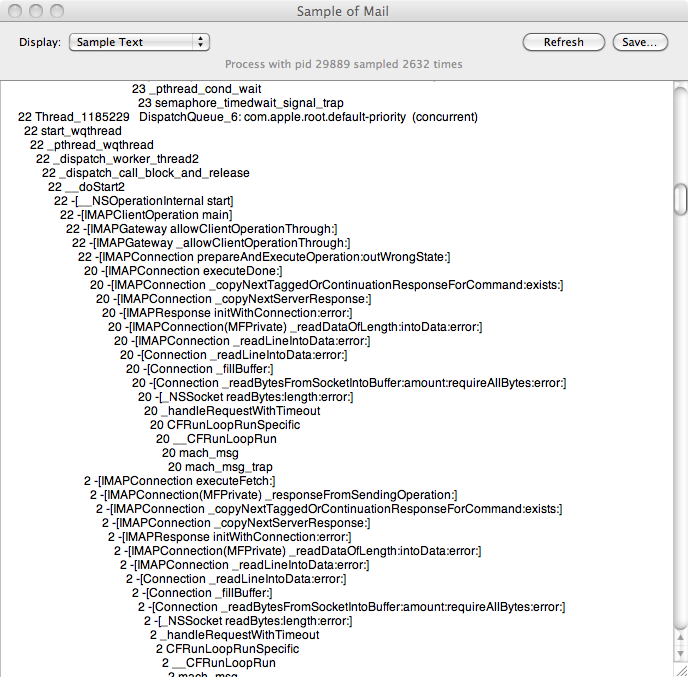Click the Refresh button
Viewport: 688px width, 677px height.
point(563,42)
